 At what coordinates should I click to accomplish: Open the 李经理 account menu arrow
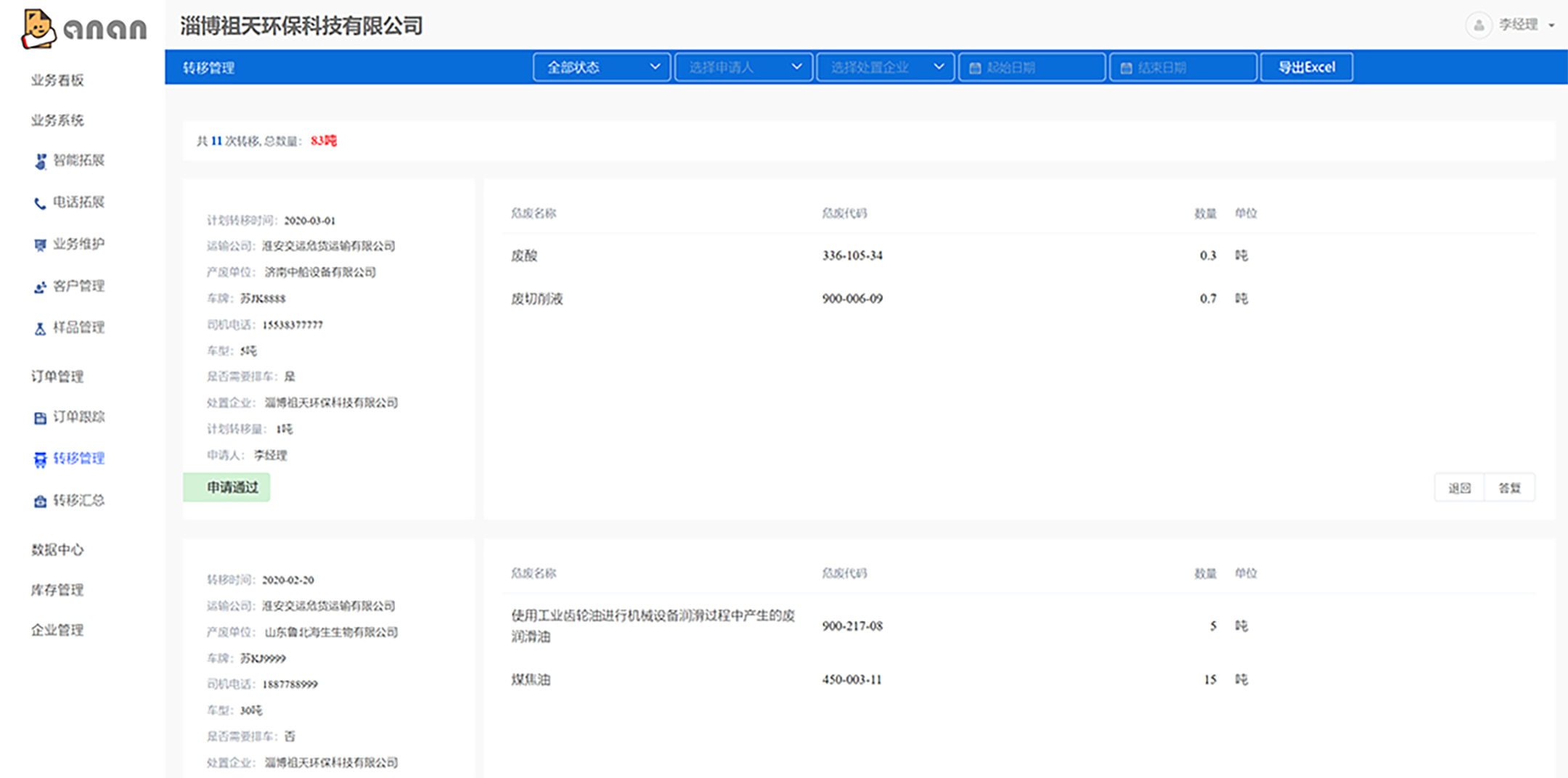pyautogui.click(x=1551, y=25)
